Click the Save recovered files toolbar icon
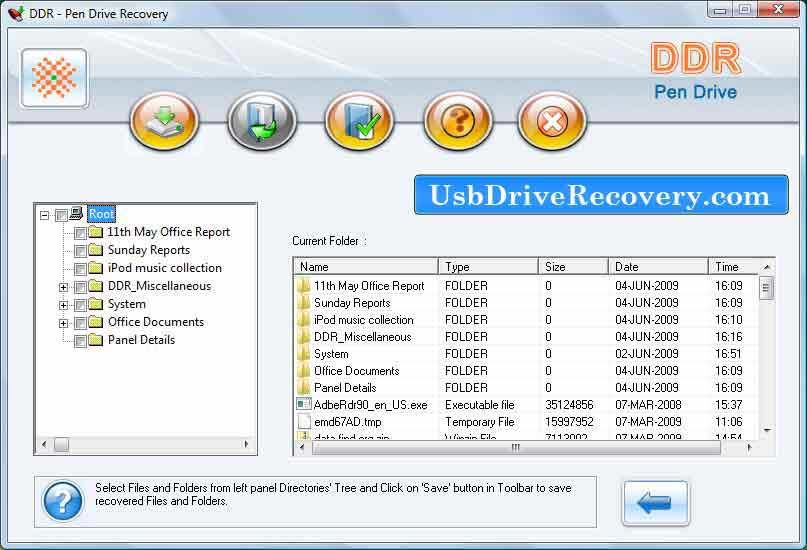 click(x=262, y=121)
